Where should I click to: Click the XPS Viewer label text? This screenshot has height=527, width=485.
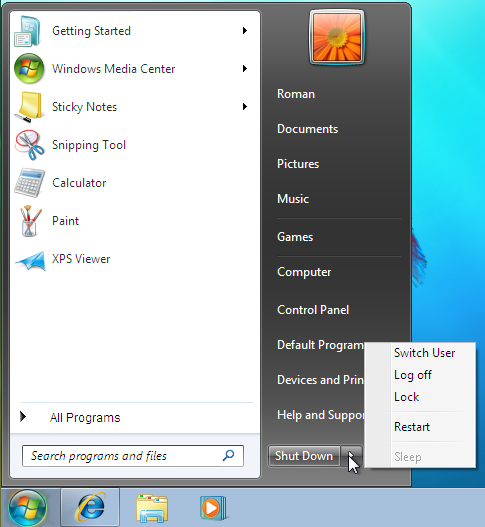81,259
